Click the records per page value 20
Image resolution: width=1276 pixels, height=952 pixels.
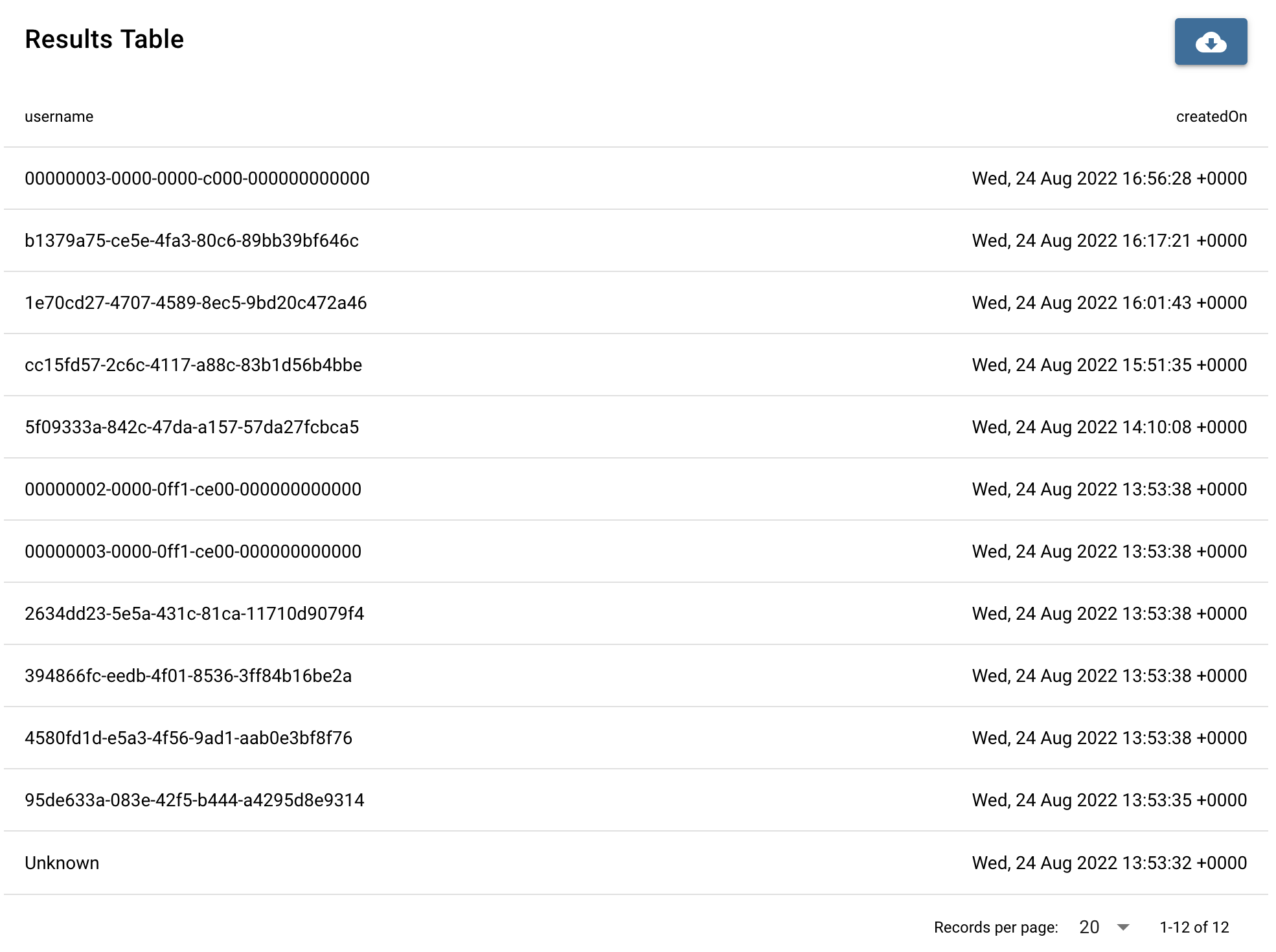(1089, 927)
